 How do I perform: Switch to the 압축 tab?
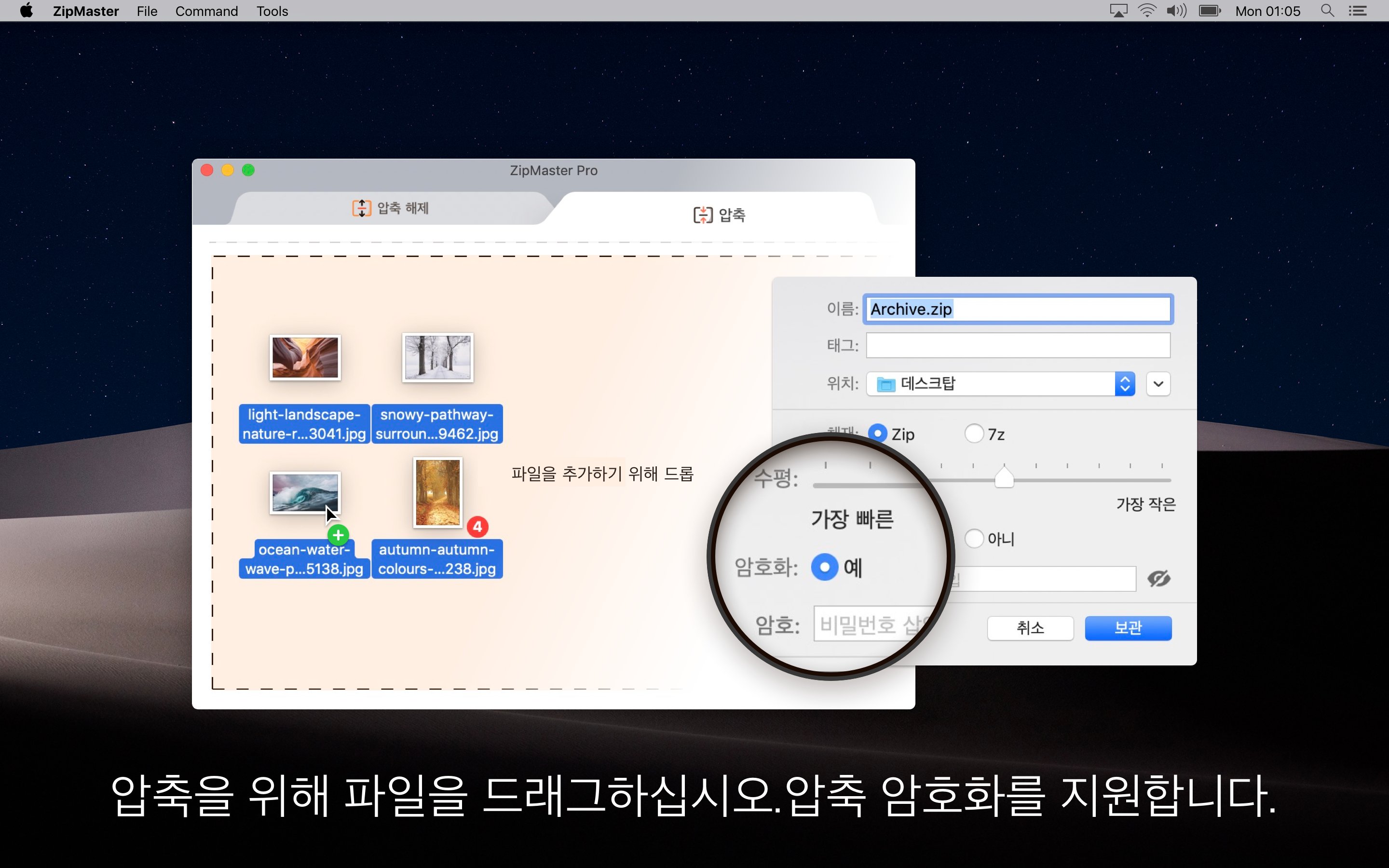click(x=719, y=215)
